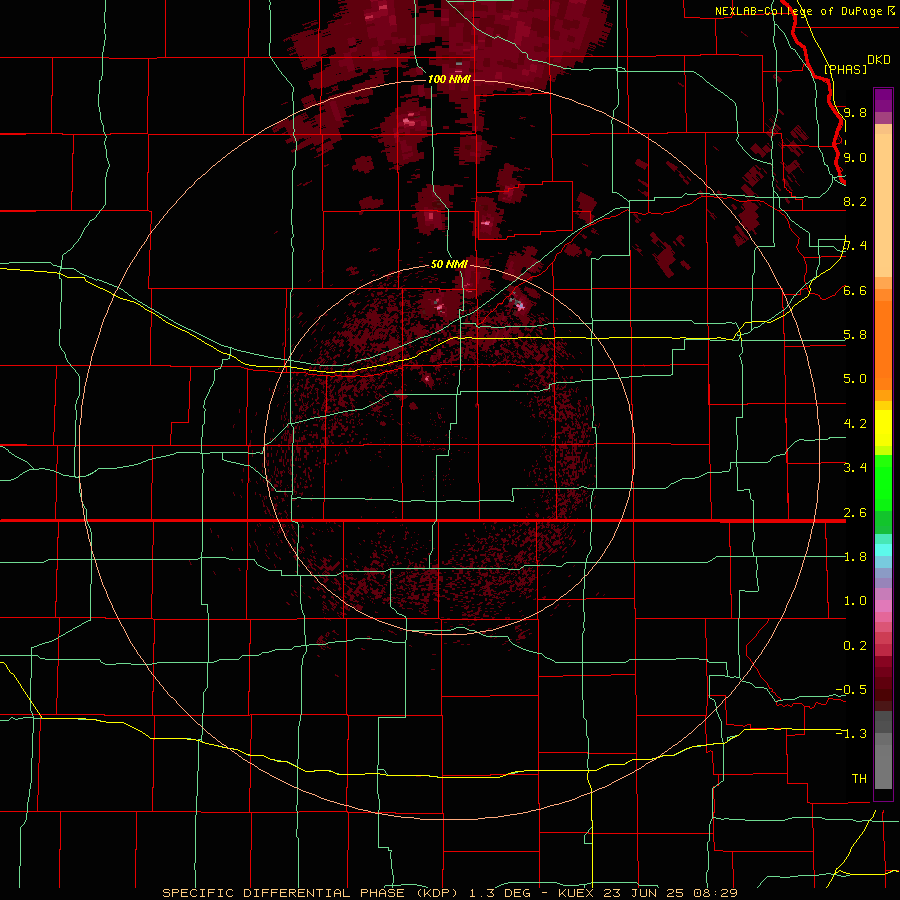Select the -0.5 scale value
900x900 pixels.
click(851, 689)
